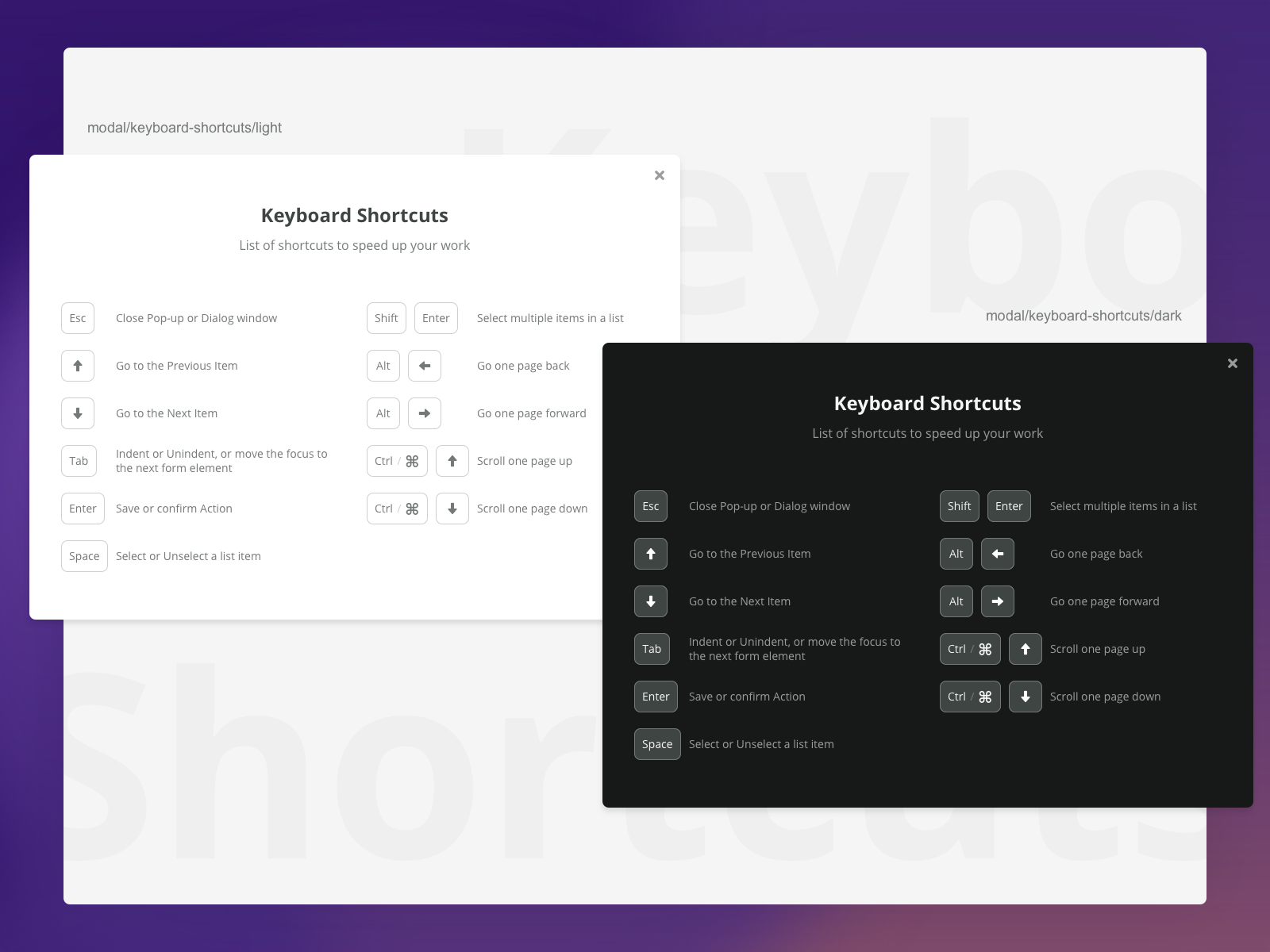The image size is (1270, 952).
Task: Select the Command symbol in Ctrl/⌘ scroll up key
Action: 410,461
